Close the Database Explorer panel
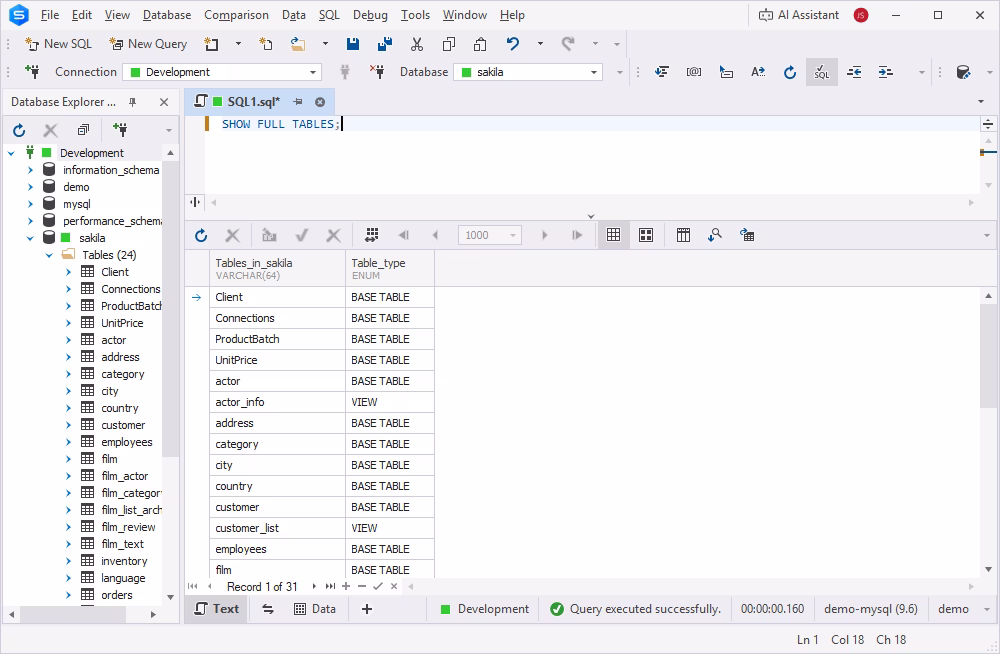The width and height of the screenshot is (1000, 654). coord(164,102)
